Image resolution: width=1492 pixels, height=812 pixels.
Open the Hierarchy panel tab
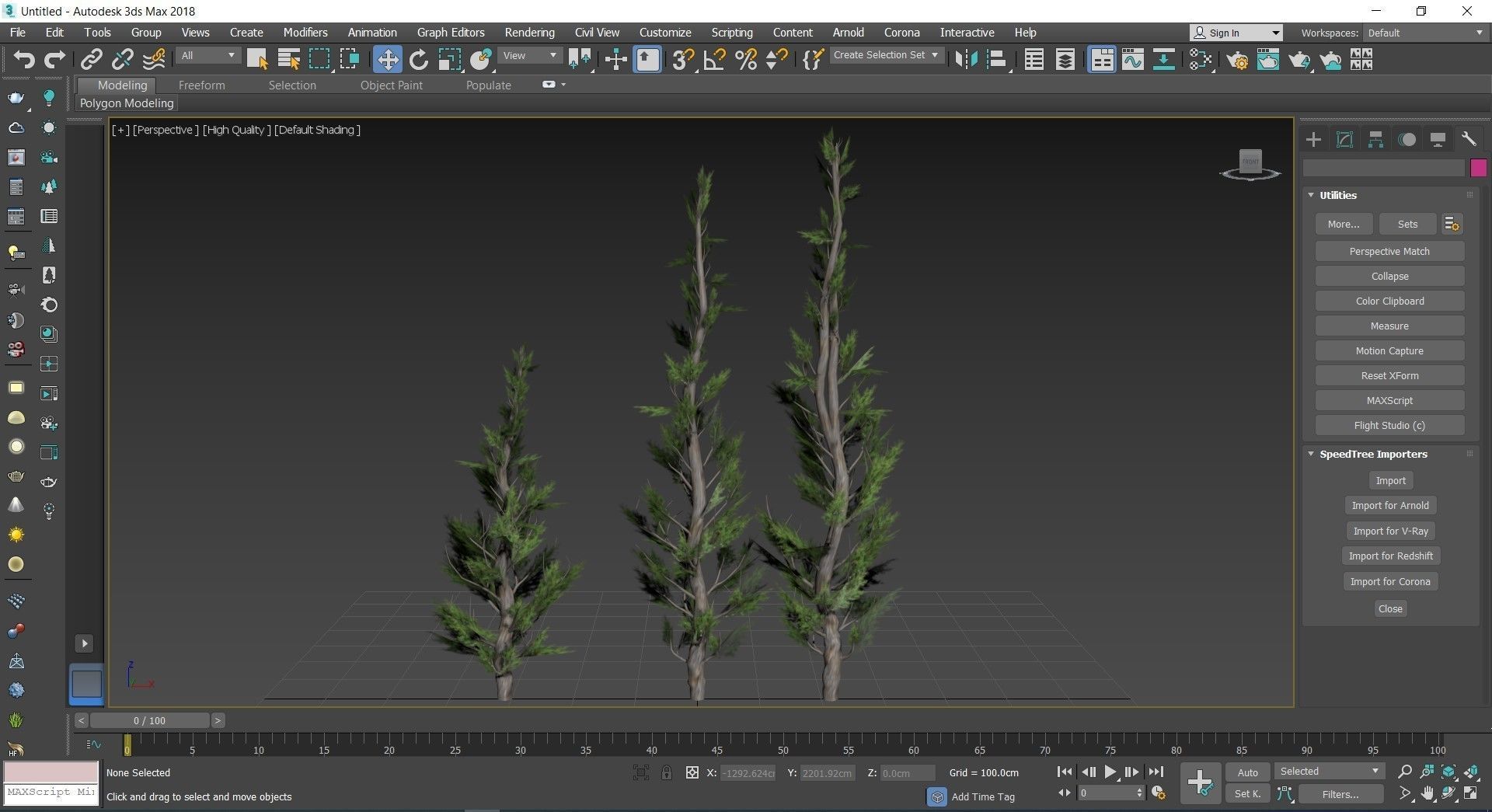[1375, 139]
